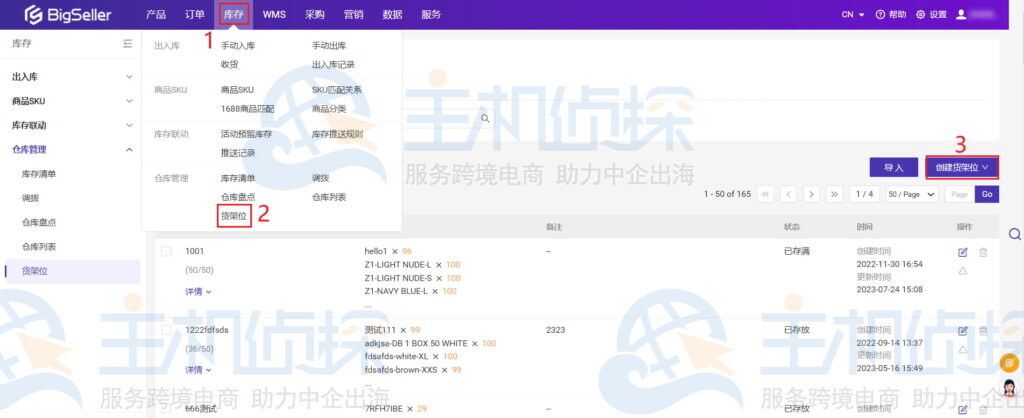Image resolution: width=1024 pixels, height=418 pixels.
Task: Open the WMS top menu
Action: [274, 14]
